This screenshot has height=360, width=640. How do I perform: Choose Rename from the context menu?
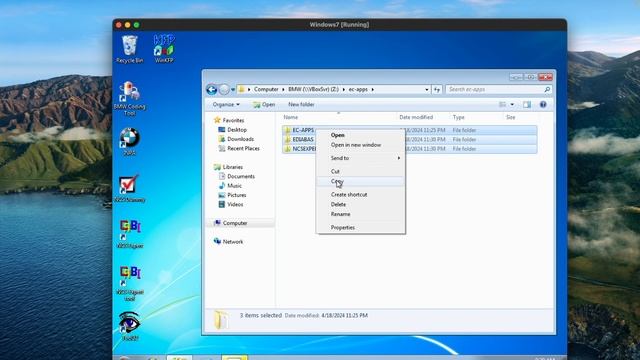tap(361, 214)
